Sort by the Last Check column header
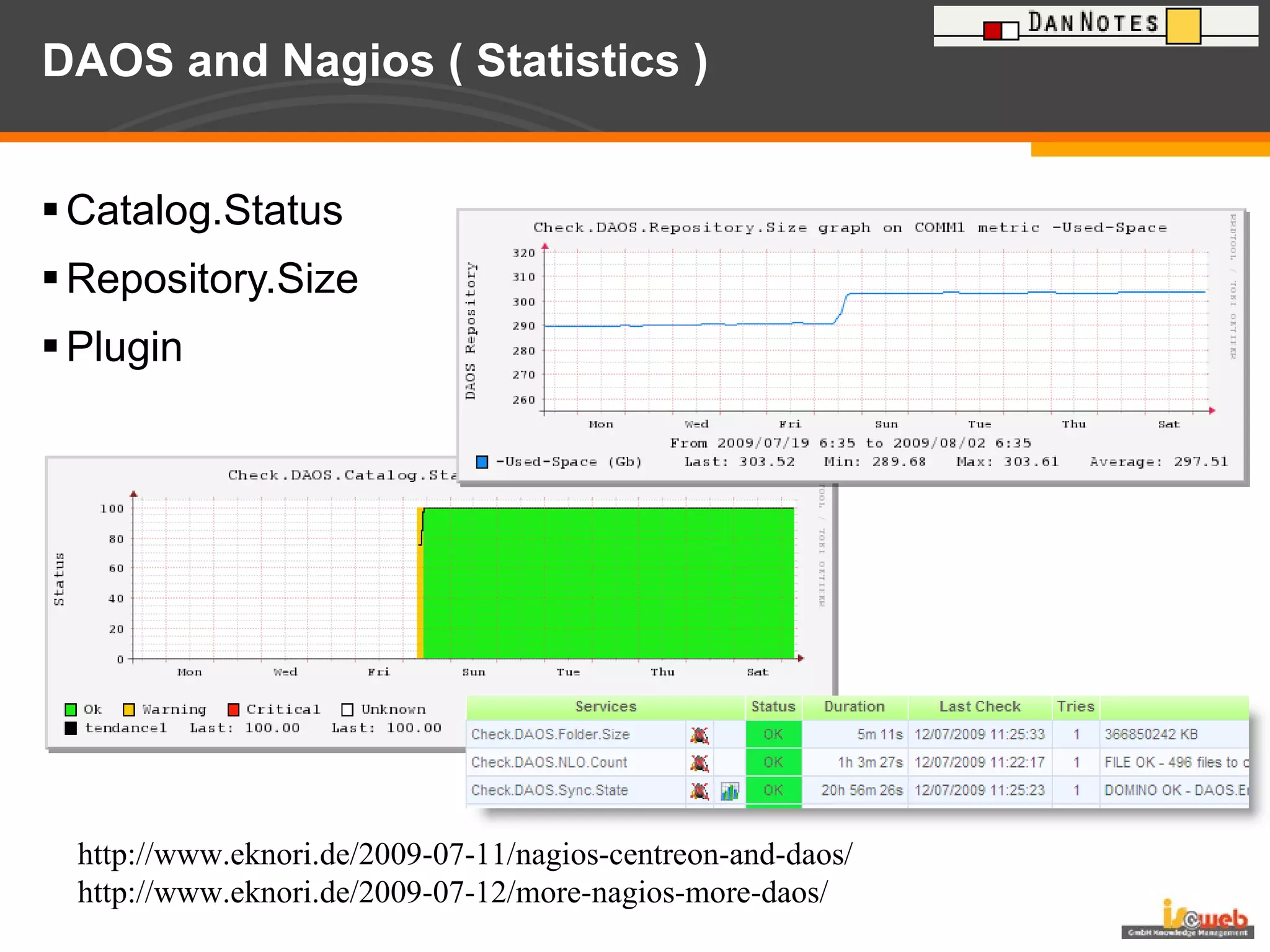This screenshot has width=1270, height=952. tap(980, 707)
